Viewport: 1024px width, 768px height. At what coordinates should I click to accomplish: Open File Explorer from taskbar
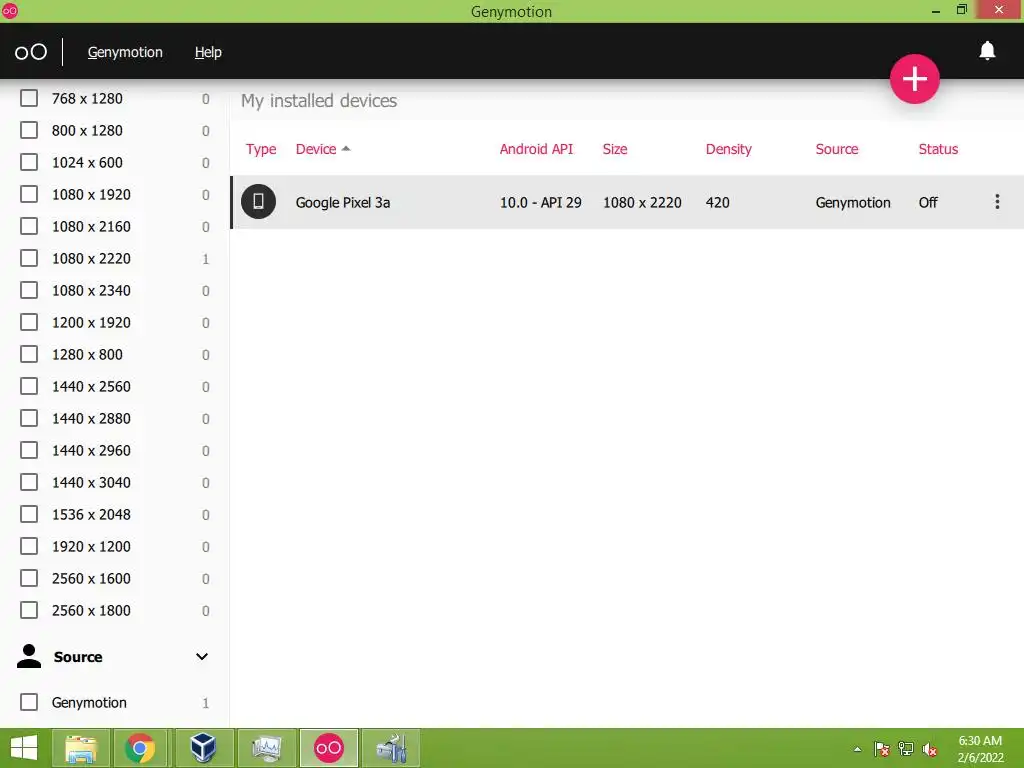(80, 748)
